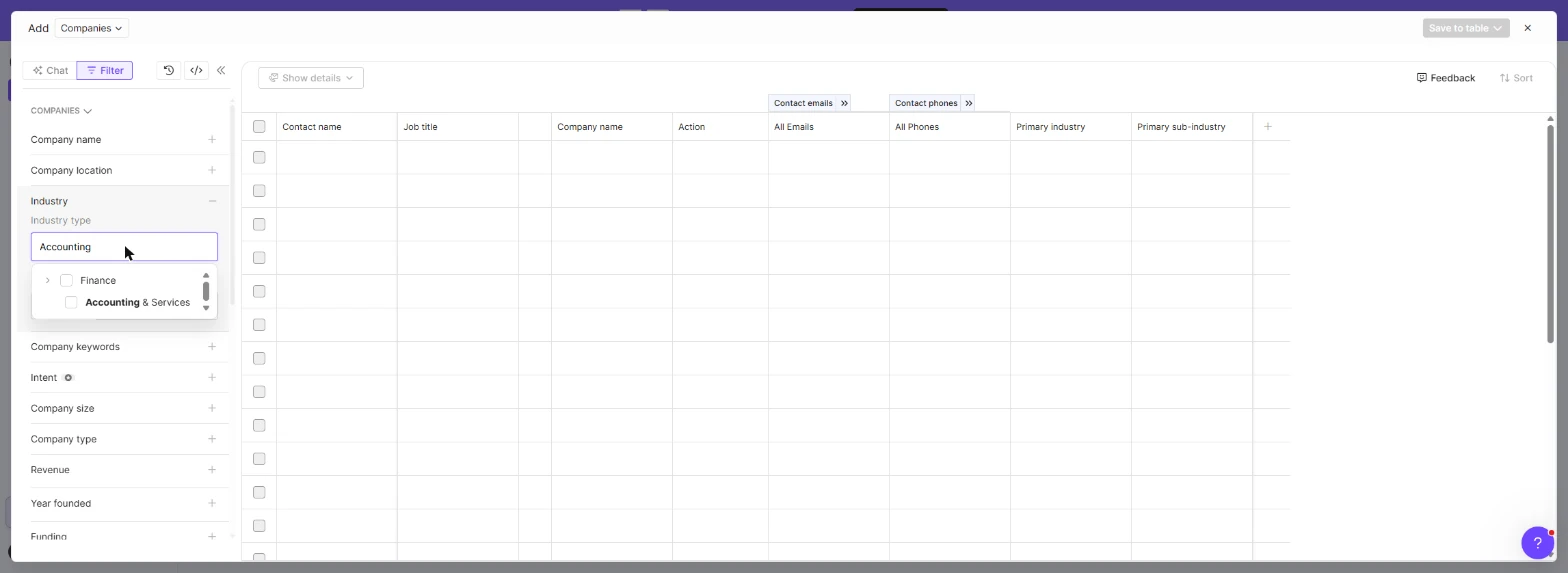Select the first table row checkbox
The image size is (1568, 573).
pos(259,157)
